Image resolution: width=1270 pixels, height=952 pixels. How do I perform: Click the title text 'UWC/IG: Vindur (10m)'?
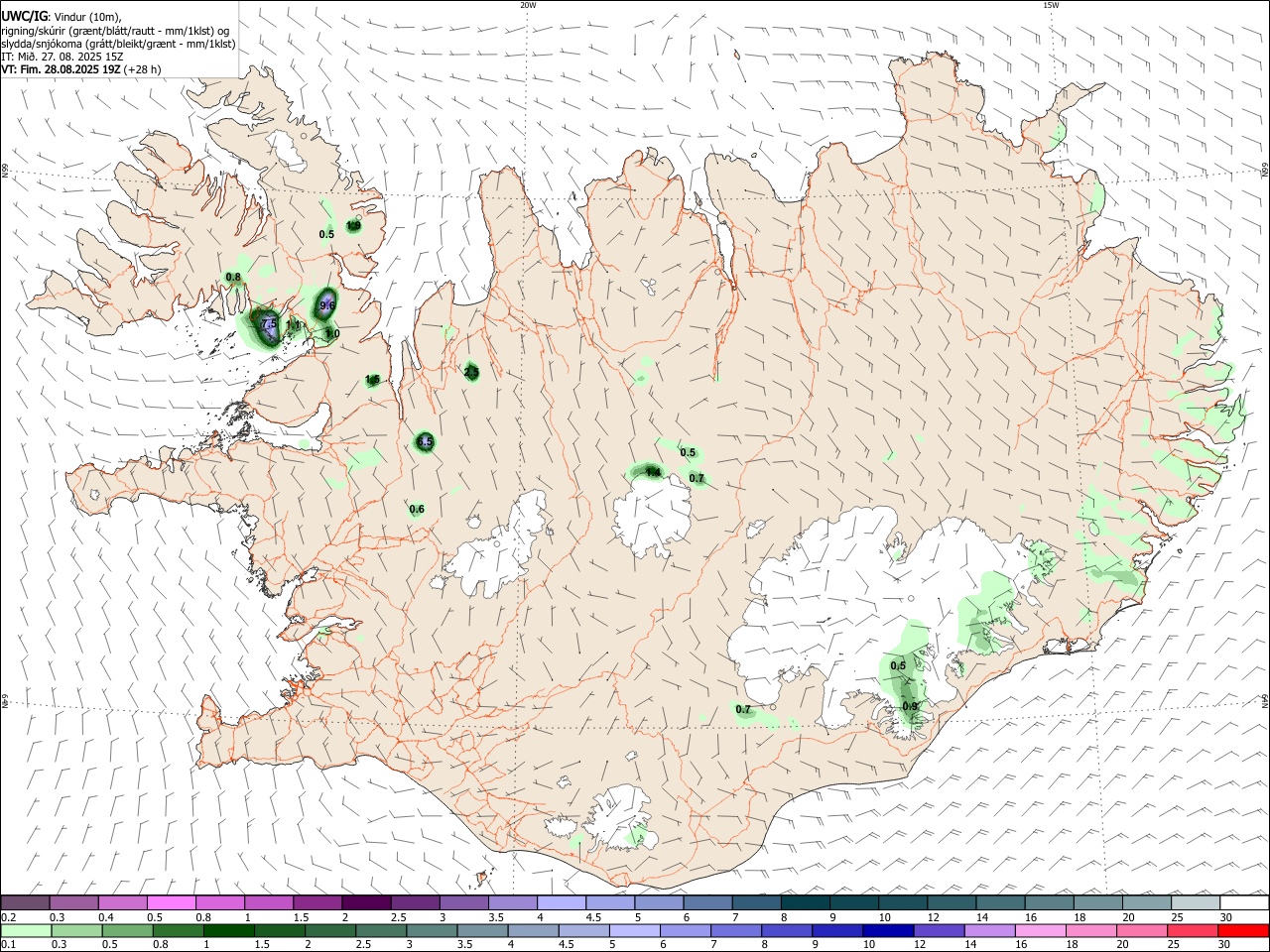(x=62, y=16)
